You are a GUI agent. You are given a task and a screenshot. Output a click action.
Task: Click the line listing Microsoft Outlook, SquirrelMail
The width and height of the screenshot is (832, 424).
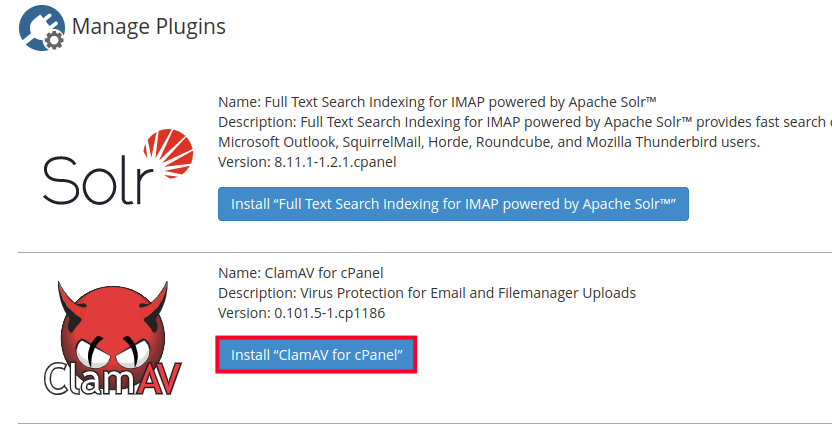pos(489,142)
